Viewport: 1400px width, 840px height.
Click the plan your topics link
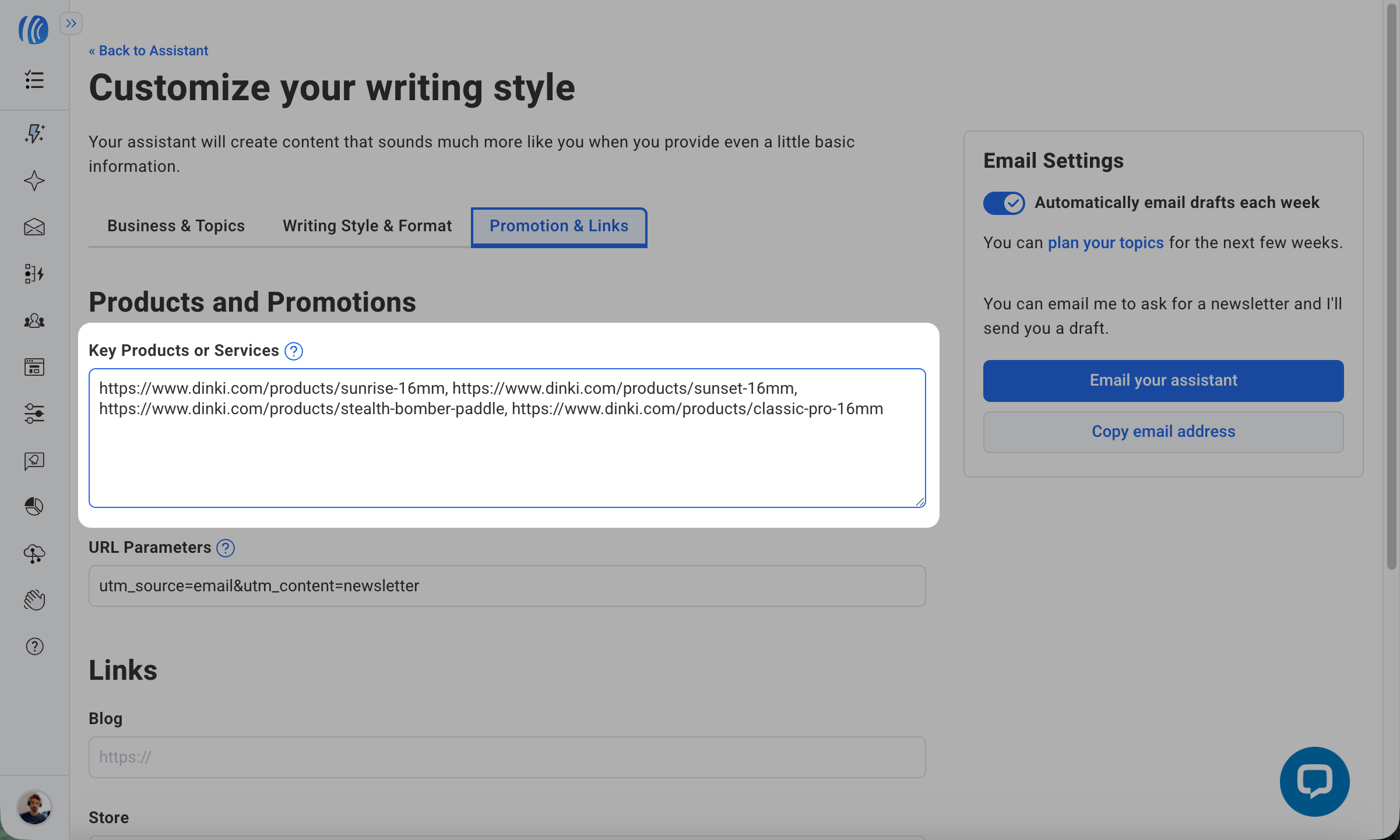pyautogui.click(x=1105, y=243)
